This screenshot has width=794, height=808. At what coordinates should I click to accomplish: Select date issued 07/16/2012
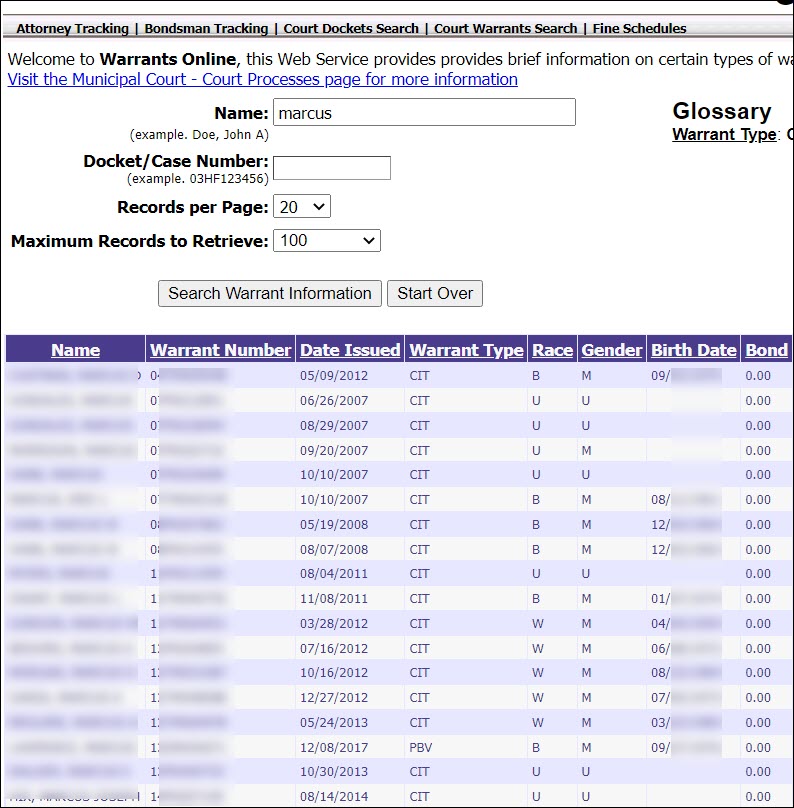(x=334, y=648)
